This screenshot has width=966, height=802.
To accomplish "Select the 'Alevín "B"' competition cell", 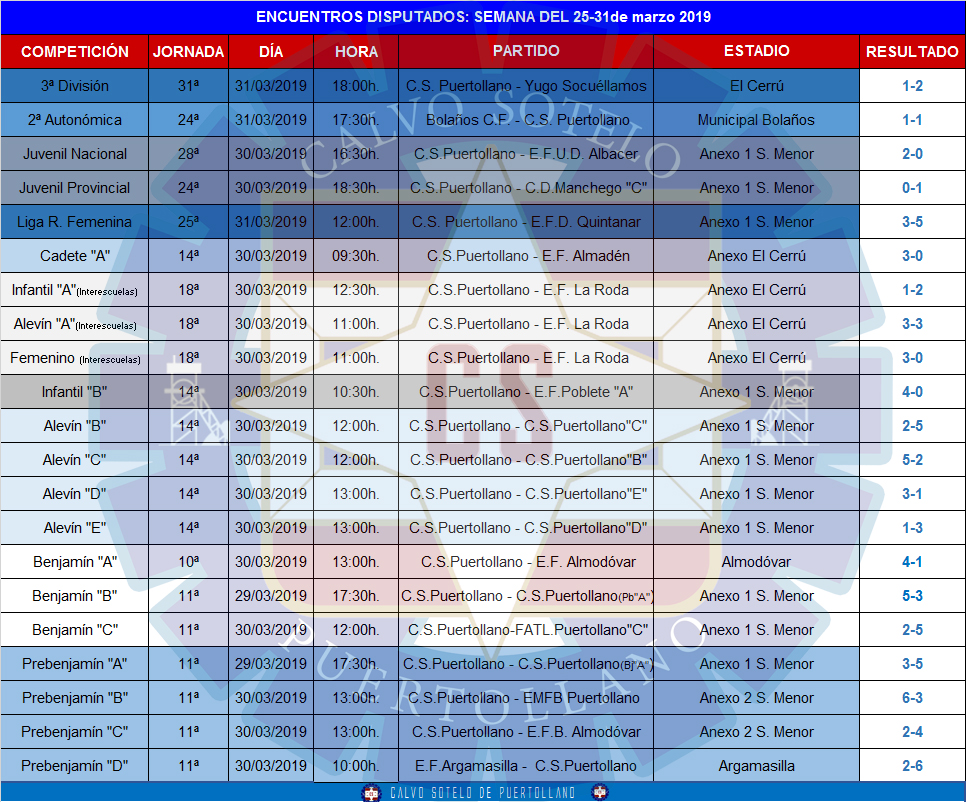I will tap(75, 426).
